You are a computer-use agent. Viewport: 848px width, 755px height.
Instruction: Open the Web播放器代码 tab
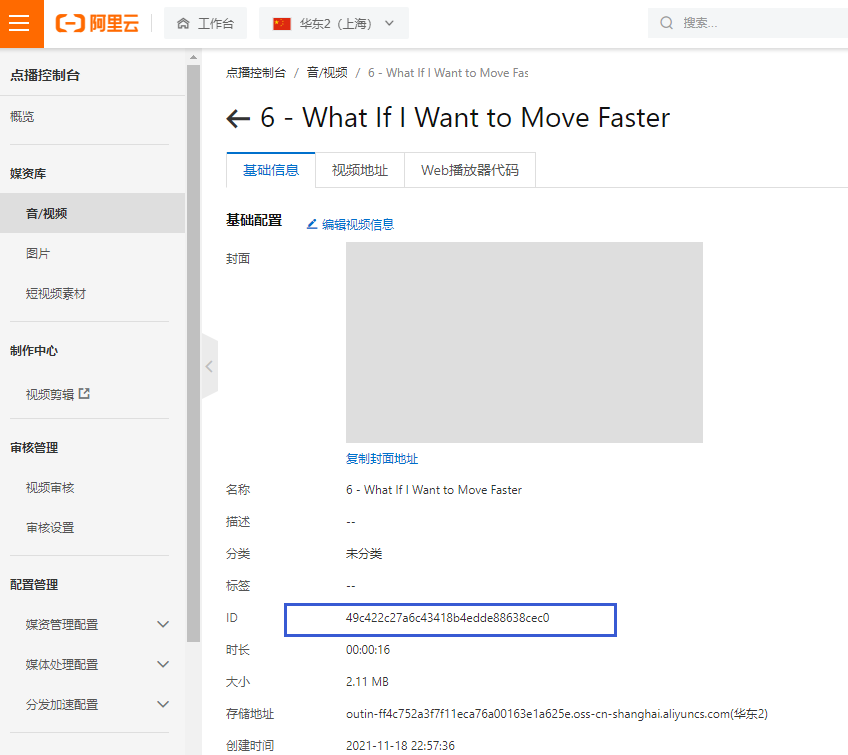(x=469, y=170)
